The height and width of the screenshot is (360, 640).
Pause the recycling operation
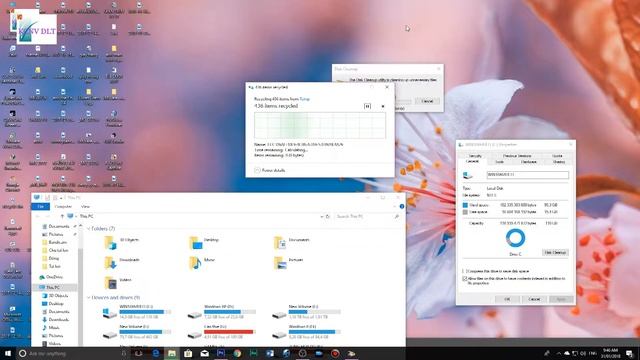coord(367,106)
